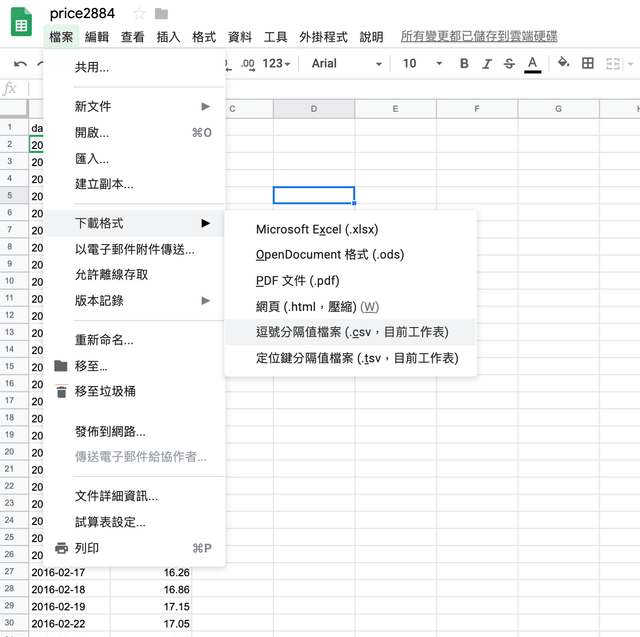Viewport: 640px width, 637px height.
Task: Toggle italic formatting
Action: [487, 63]
